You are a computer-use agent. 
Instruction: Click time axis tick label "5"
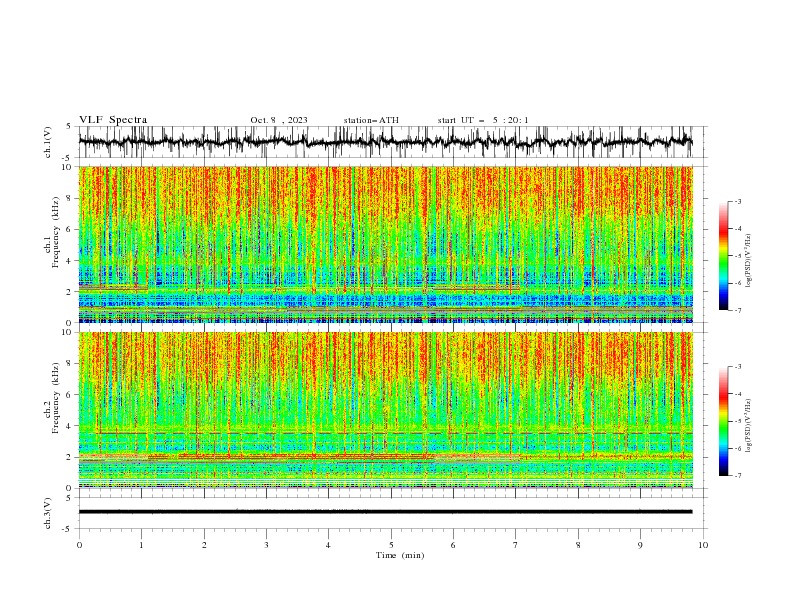[391, 545]
